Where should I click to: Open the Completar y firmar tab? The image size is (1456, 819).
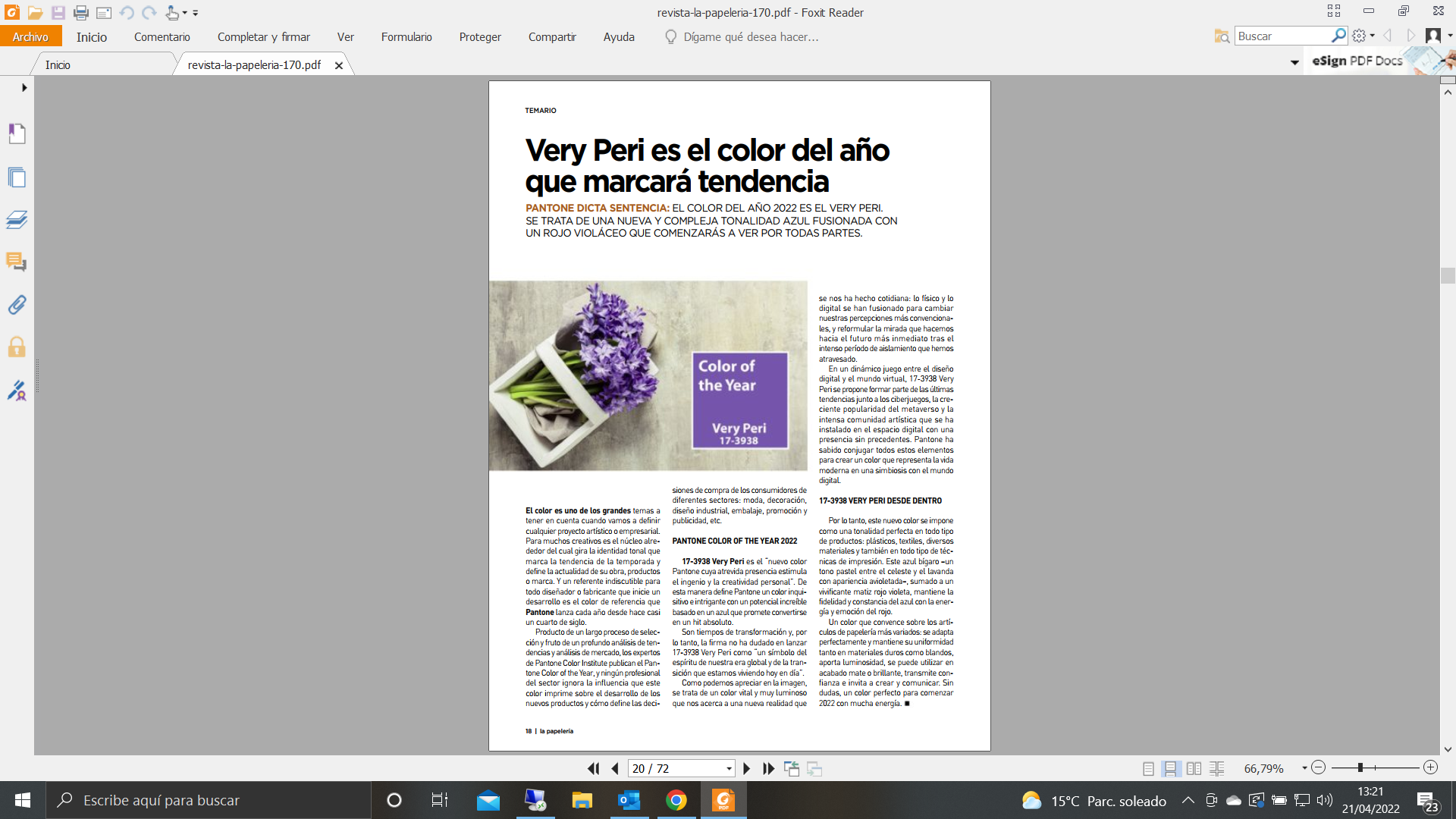[x=263, y=36]
